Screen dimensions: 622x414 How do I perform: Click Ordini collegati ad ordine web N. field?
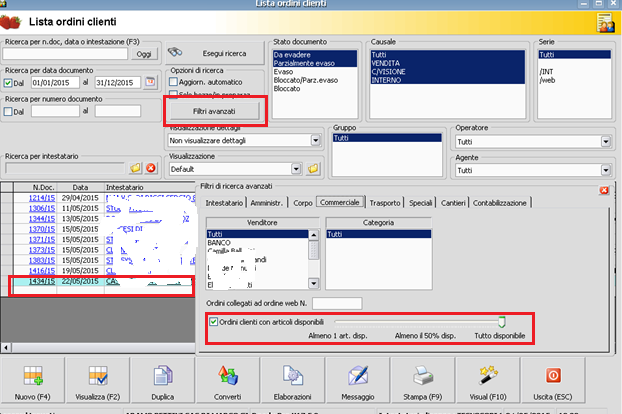337,303
